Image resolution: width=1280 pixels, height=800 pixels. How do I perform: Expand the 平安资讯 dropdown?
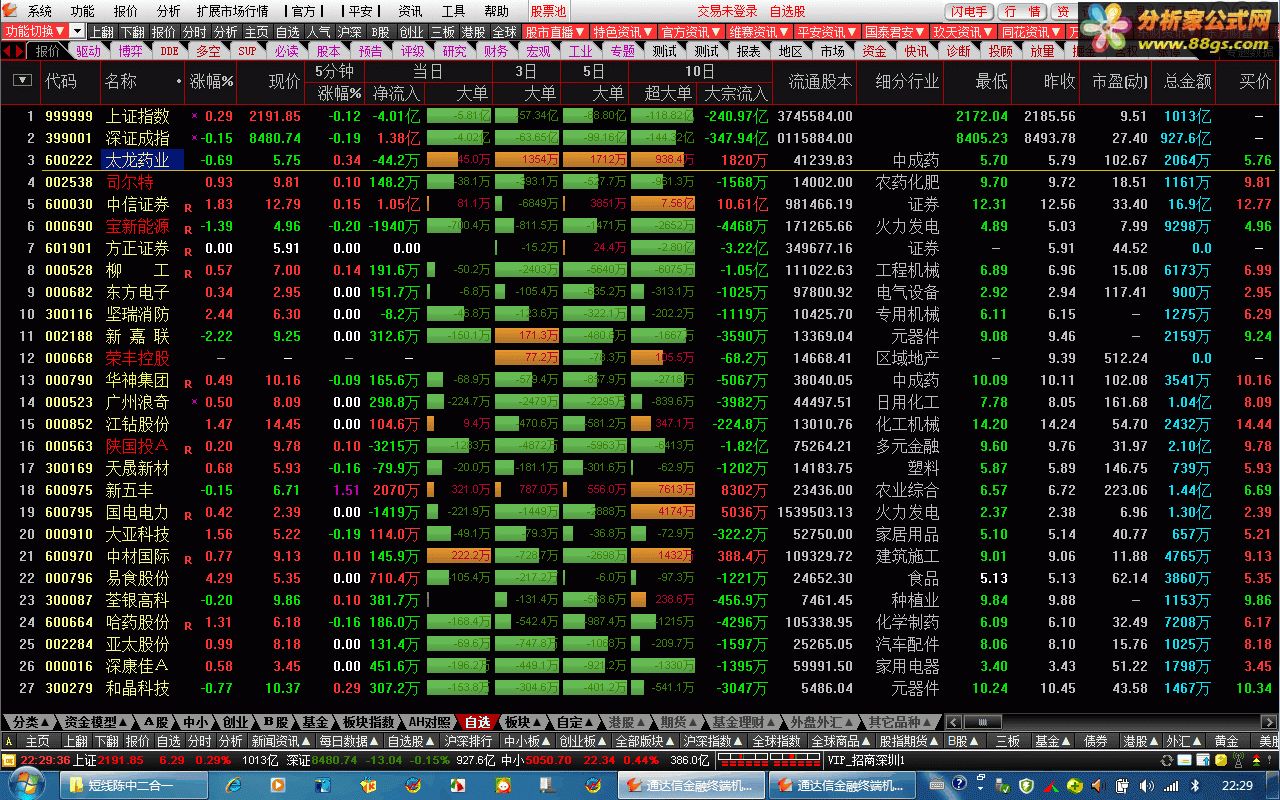(x=827, y=31)
